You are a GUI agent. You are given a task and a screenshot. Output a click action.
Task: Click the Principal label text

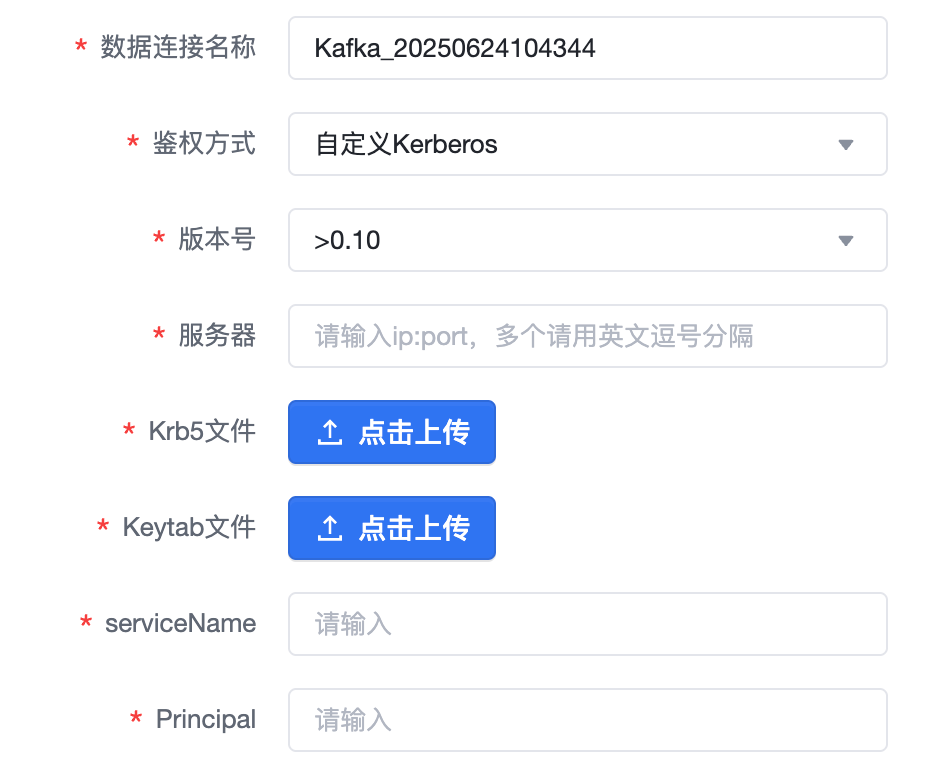206,719
